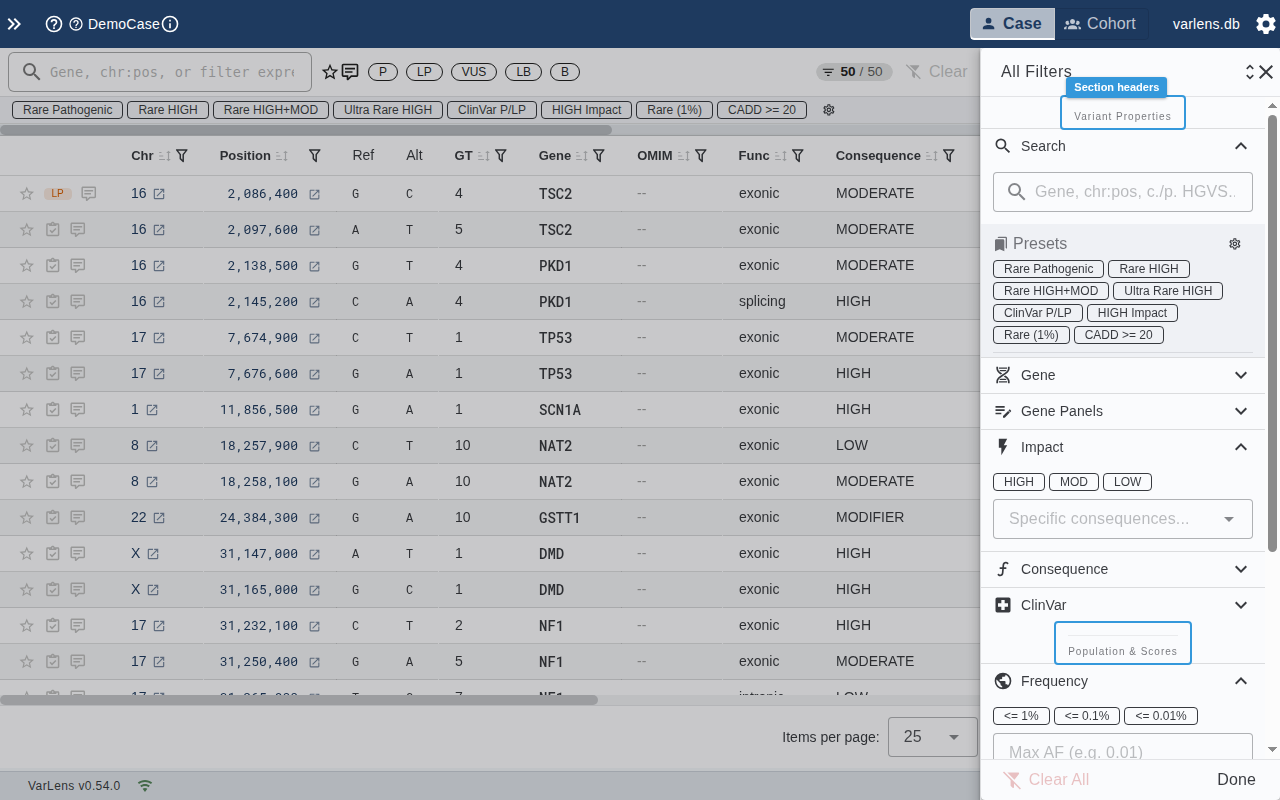The width and height of the screenshot is (1280, 800).
Task: Click the Wi-Fi status icon in status bar
Action: tap(144, 786)
